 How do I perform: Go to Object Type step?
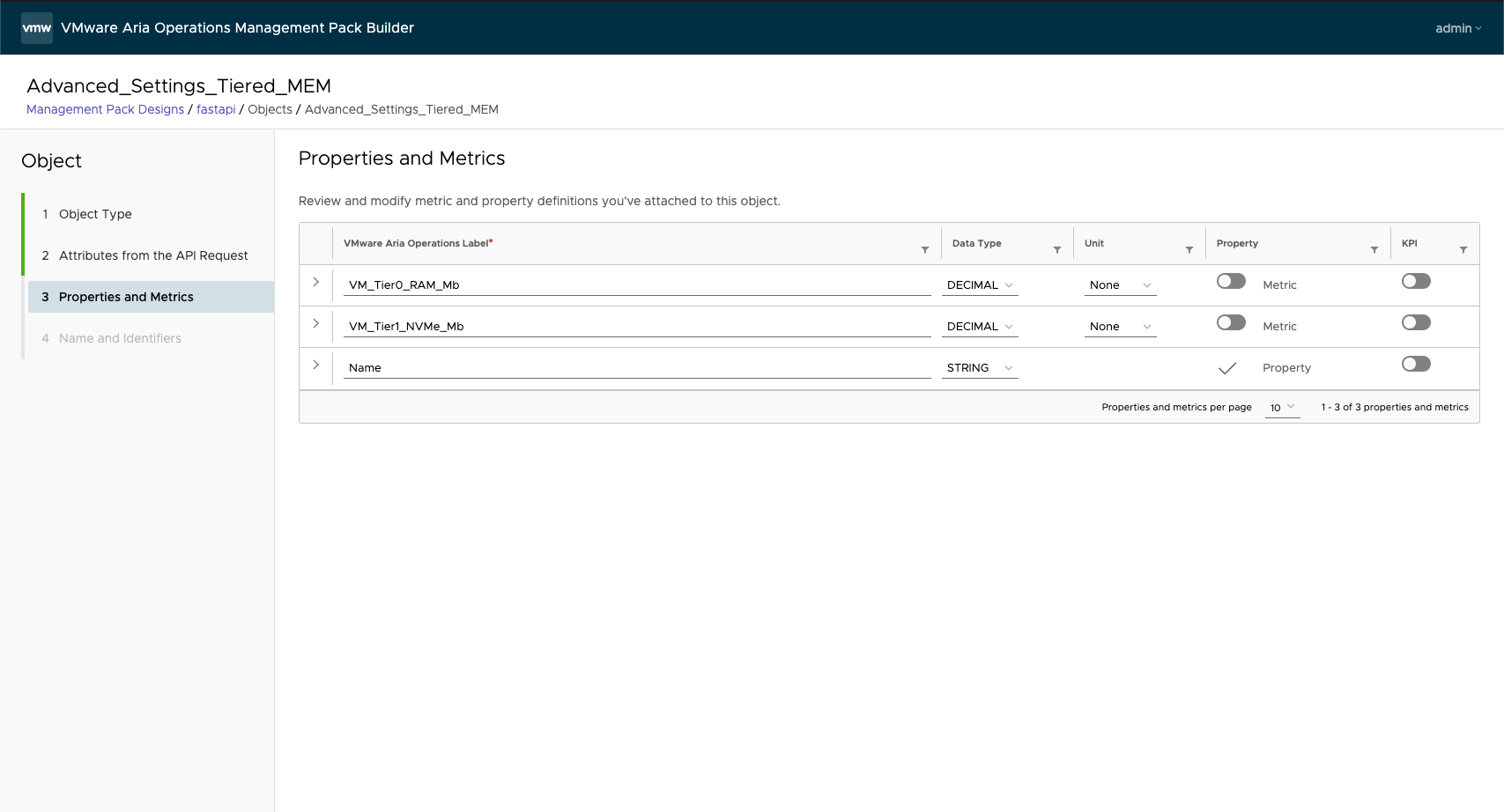(95, 214)
